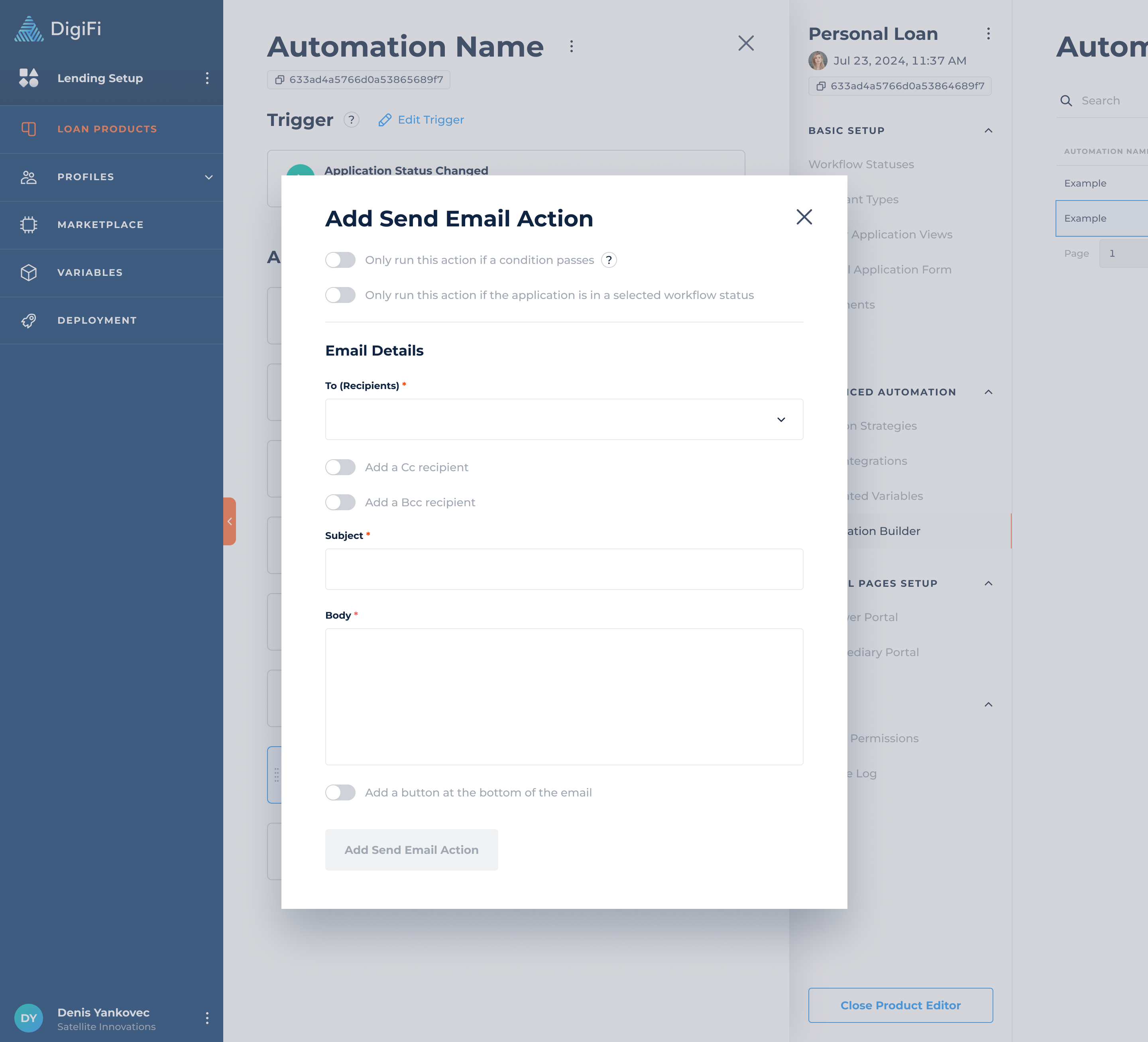1148x1042 pixels.
Task: Enable only run if condition passes toggle
Action: (340, 260)
